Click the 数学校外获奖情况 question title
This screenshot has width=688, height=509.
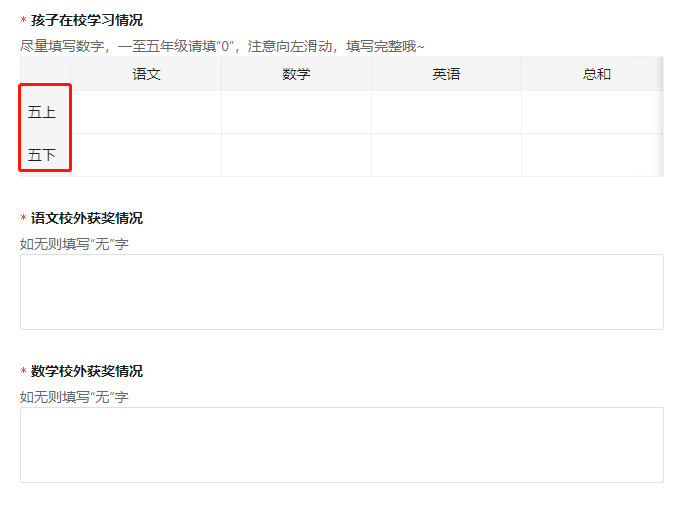click(86, 371)
